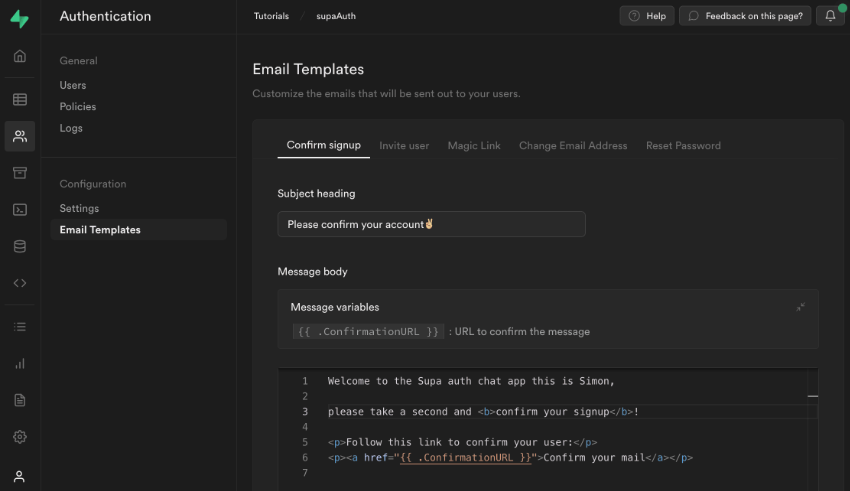
Task: Switch to Change Email Address tab
Action: pos(573,146)
